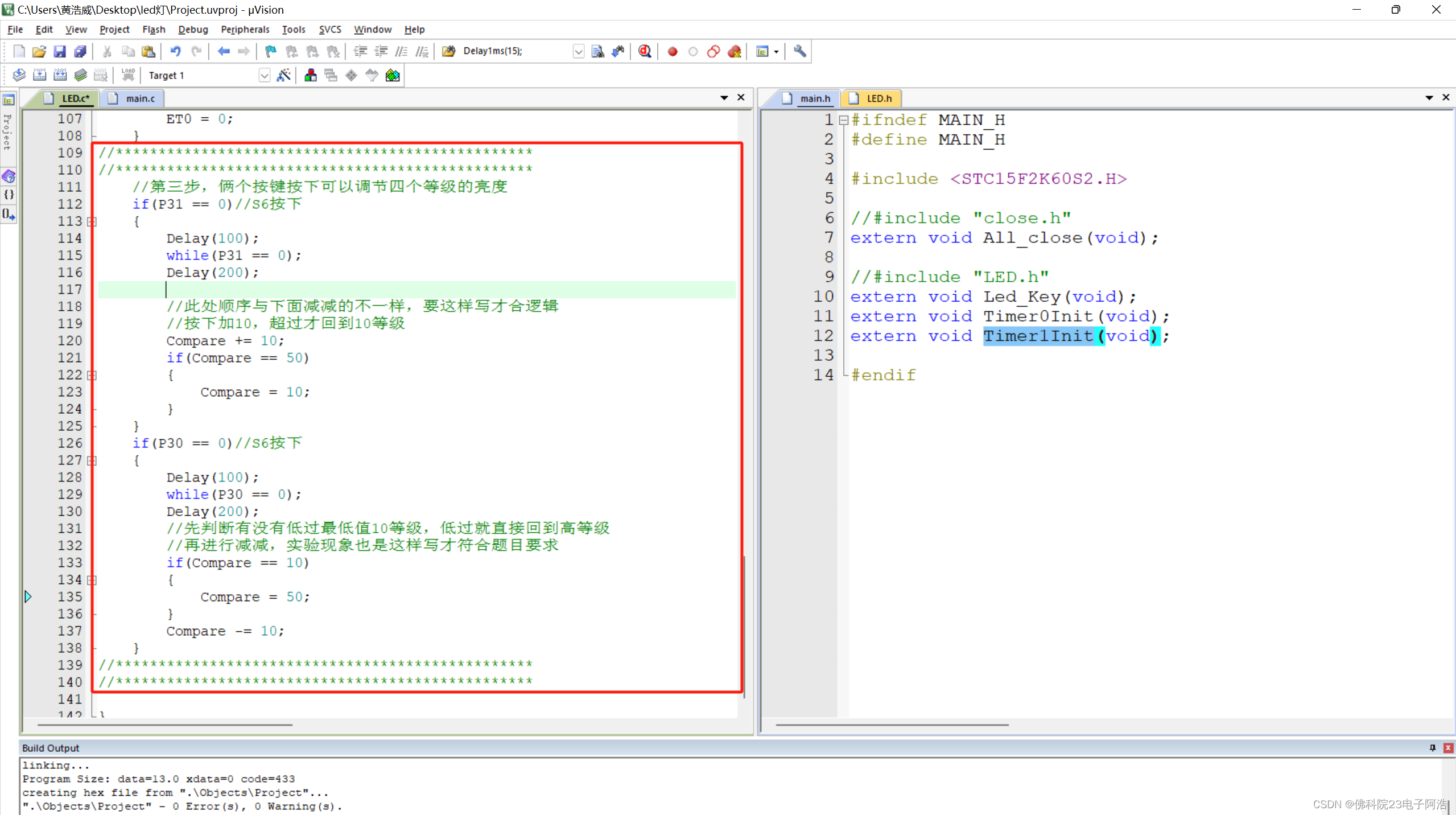Open Options for Target wand icon
The height and width of the screenshot is (815, 1456).
pos(283,75)
